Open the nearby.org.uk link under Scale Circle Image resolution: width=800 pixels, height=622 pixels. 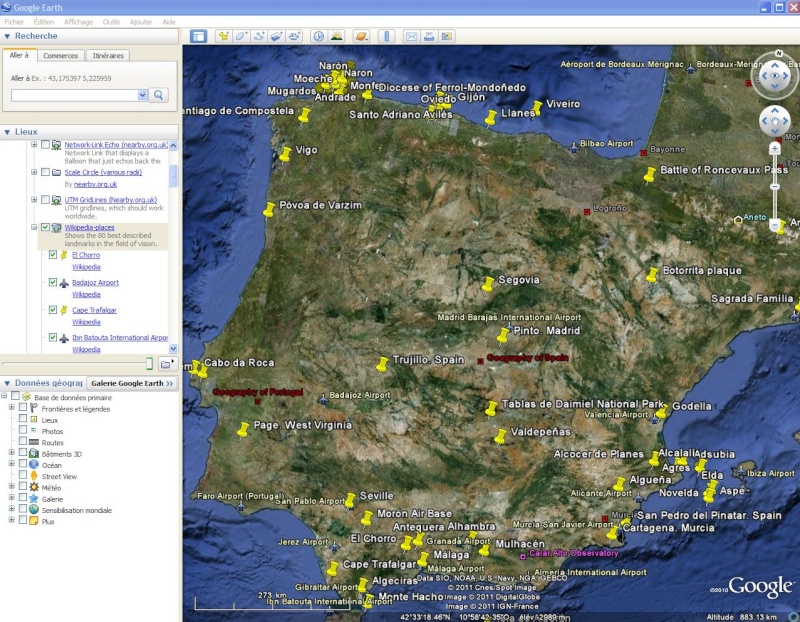(x=95, y=184)
